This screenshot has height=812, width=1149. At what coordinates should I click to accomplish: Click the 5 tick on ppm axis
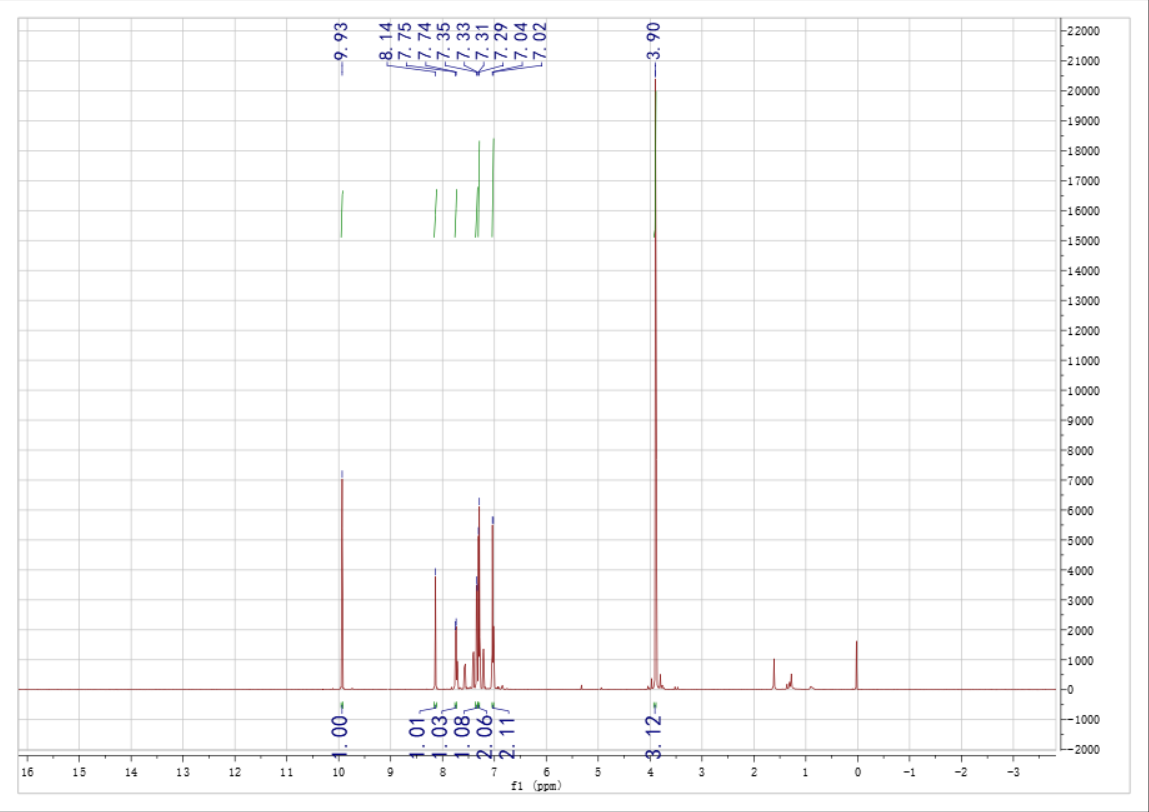click(598, 772)
